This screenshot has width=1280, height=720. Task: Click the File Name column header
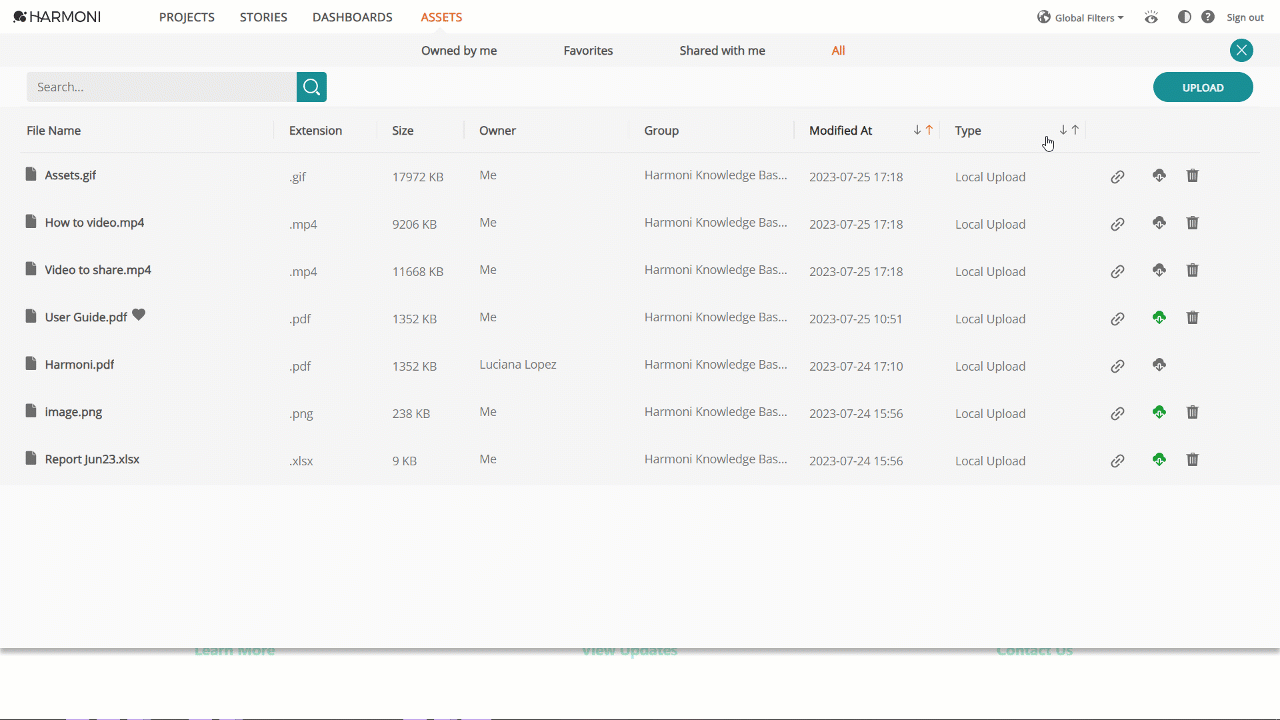(x=54, y=130)
